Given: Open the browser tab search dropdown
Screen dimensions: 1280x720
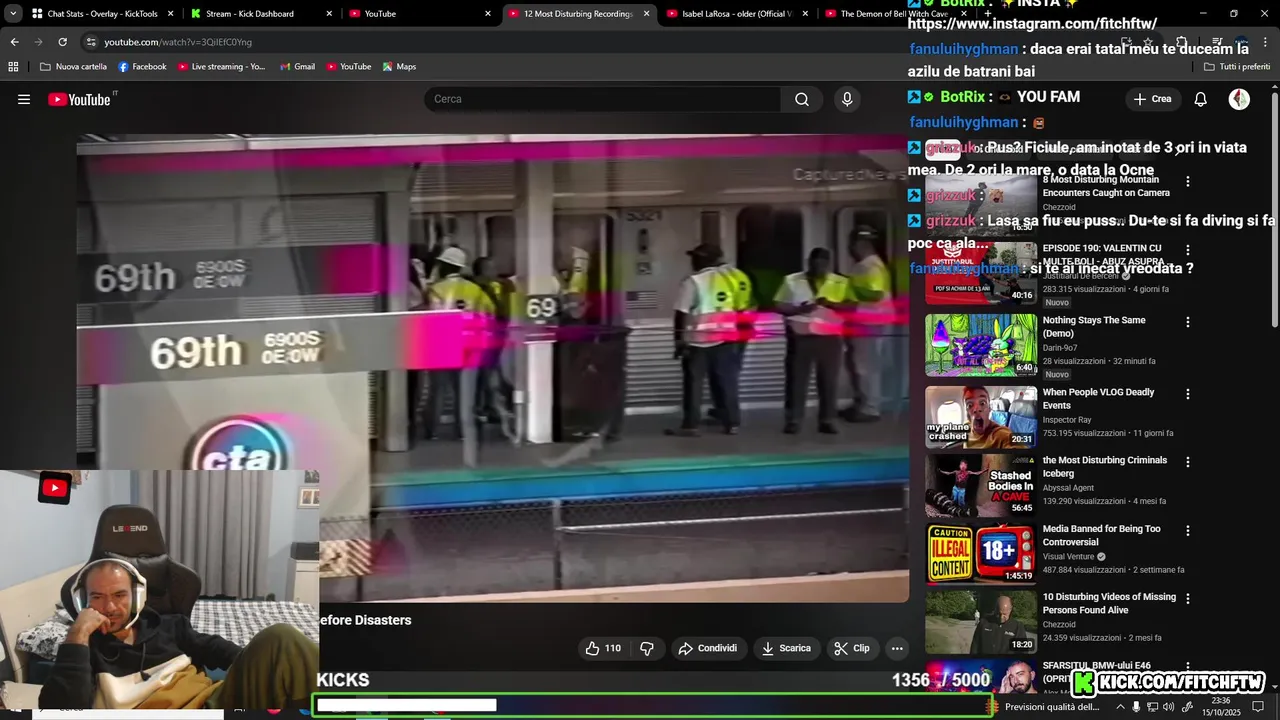Looking at the screenshot, I should pos(13,14).
